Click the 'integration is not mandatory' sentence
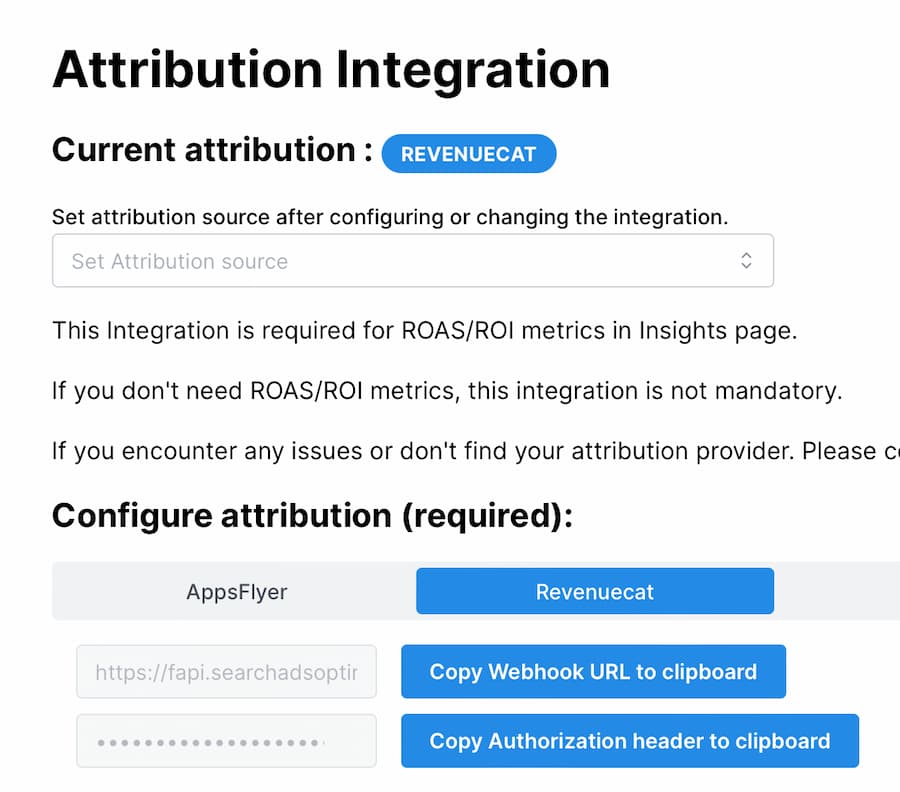 (446, 391)
